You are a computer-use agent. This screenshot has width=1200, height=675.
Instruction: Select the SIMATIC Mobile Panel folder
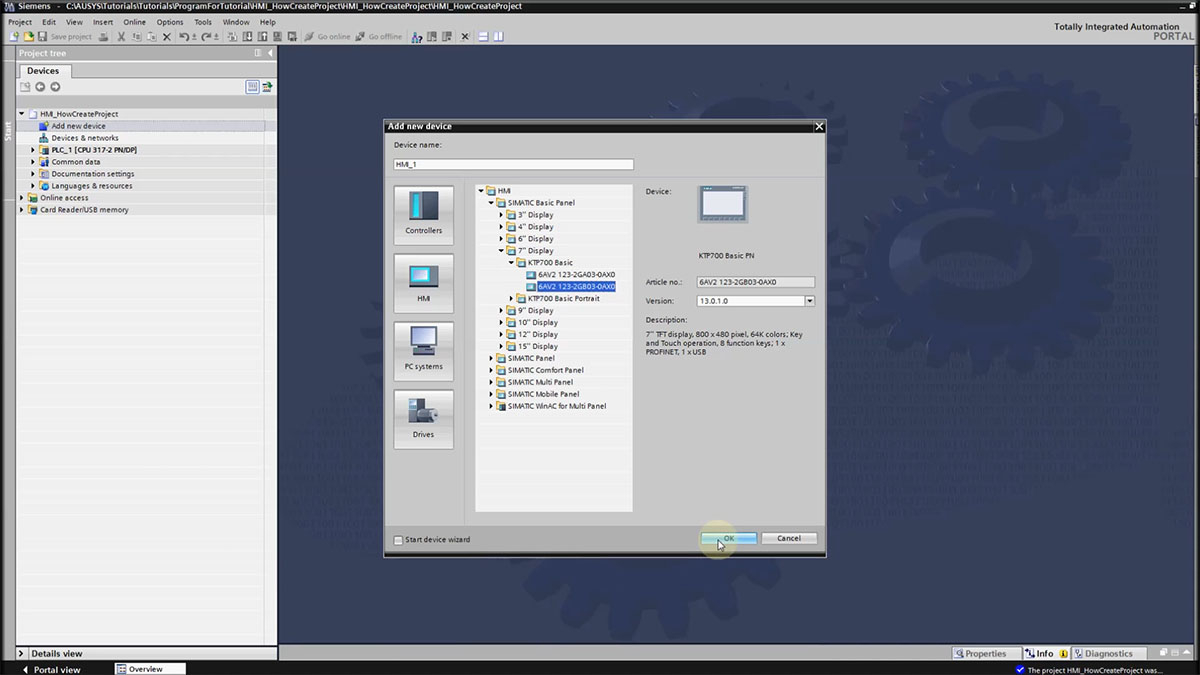pos(543,394)
